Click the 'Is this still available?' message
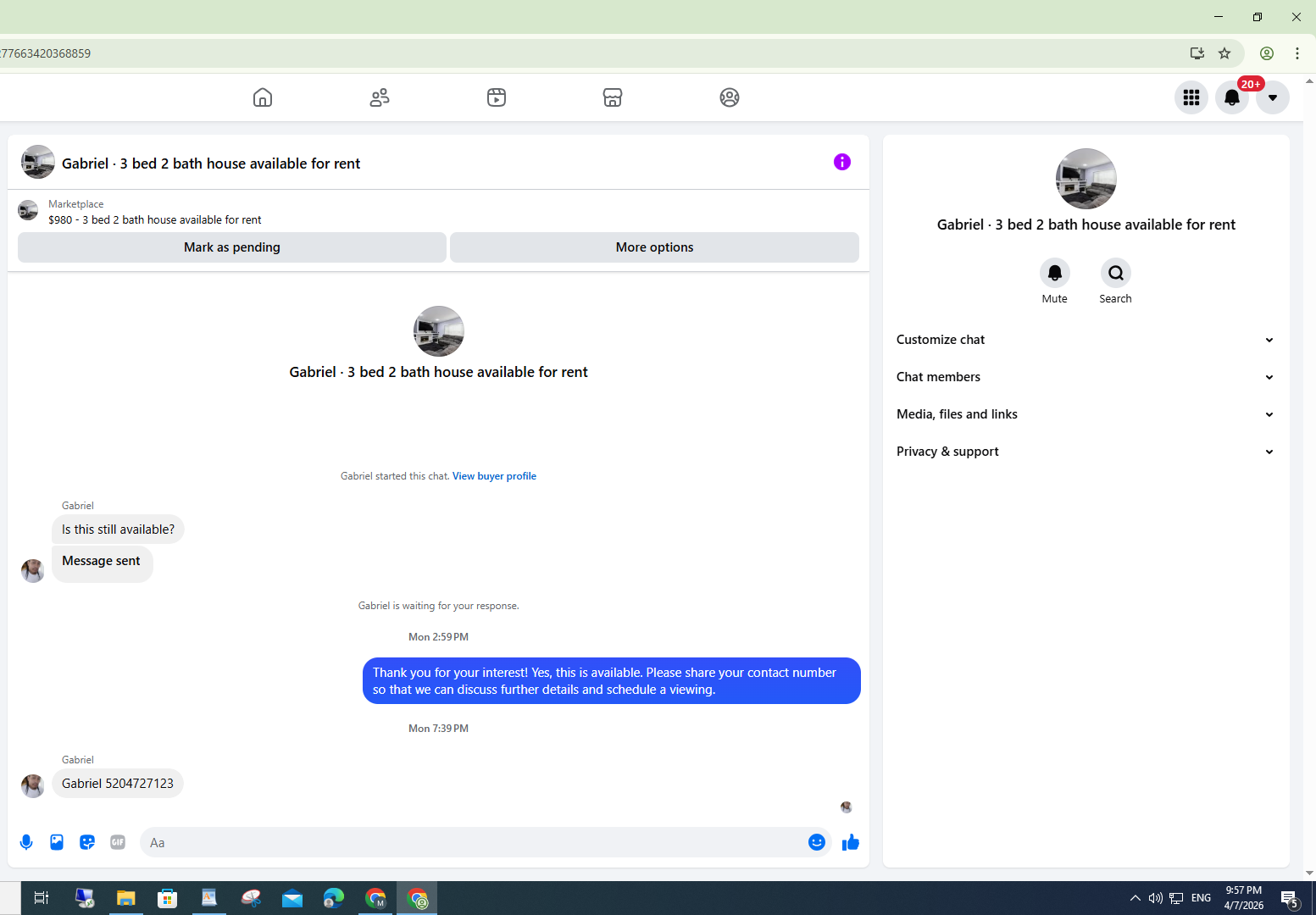The width and height of the screenshot is (1316, 915). pos(118,530)
